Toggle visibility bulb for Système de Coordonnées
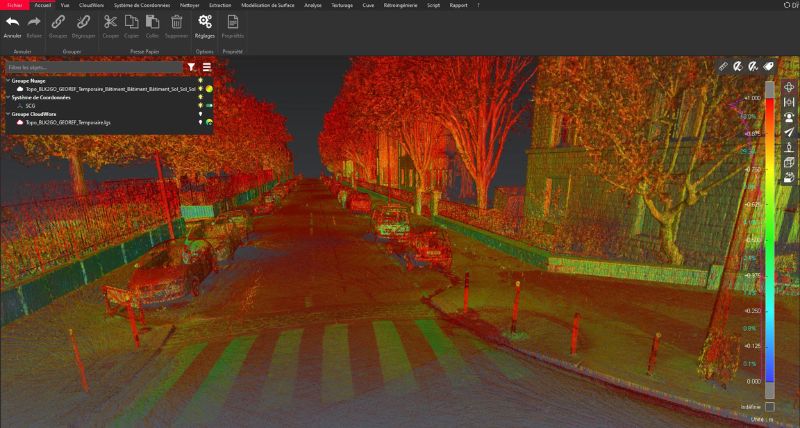The height and width of the screenshot is (428, 800). pos(201,97)
